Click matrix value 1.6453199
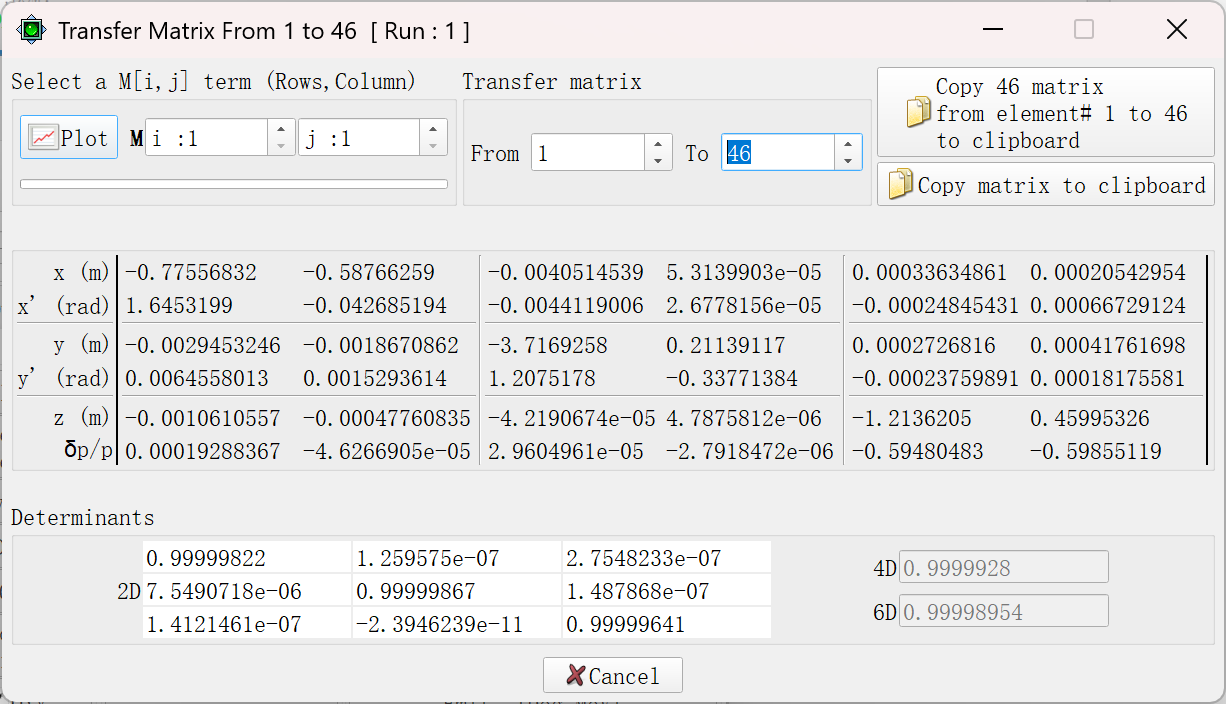The height and width of the screenshot is (704, 1226). pos(178,305)
